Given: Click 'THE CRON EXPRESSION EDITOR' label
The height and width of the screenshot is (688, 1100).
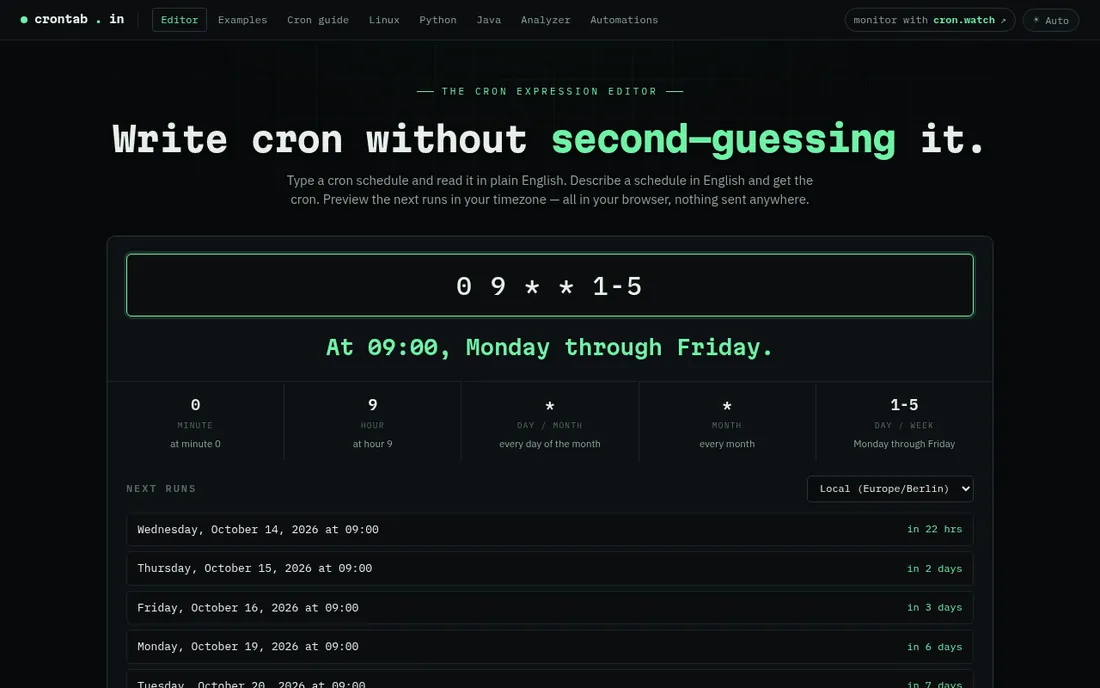Looking at the screenshot, I should coord(549,91).
